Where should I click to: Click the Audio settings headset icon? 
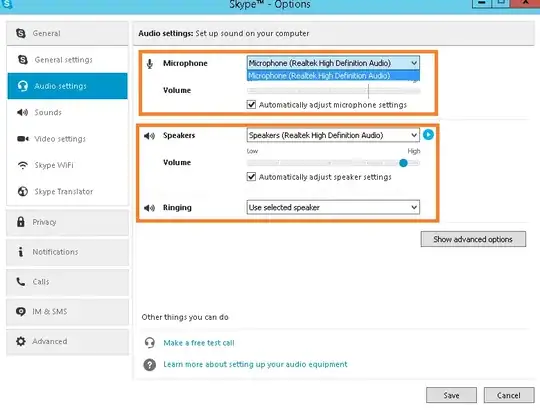(23, 86)
